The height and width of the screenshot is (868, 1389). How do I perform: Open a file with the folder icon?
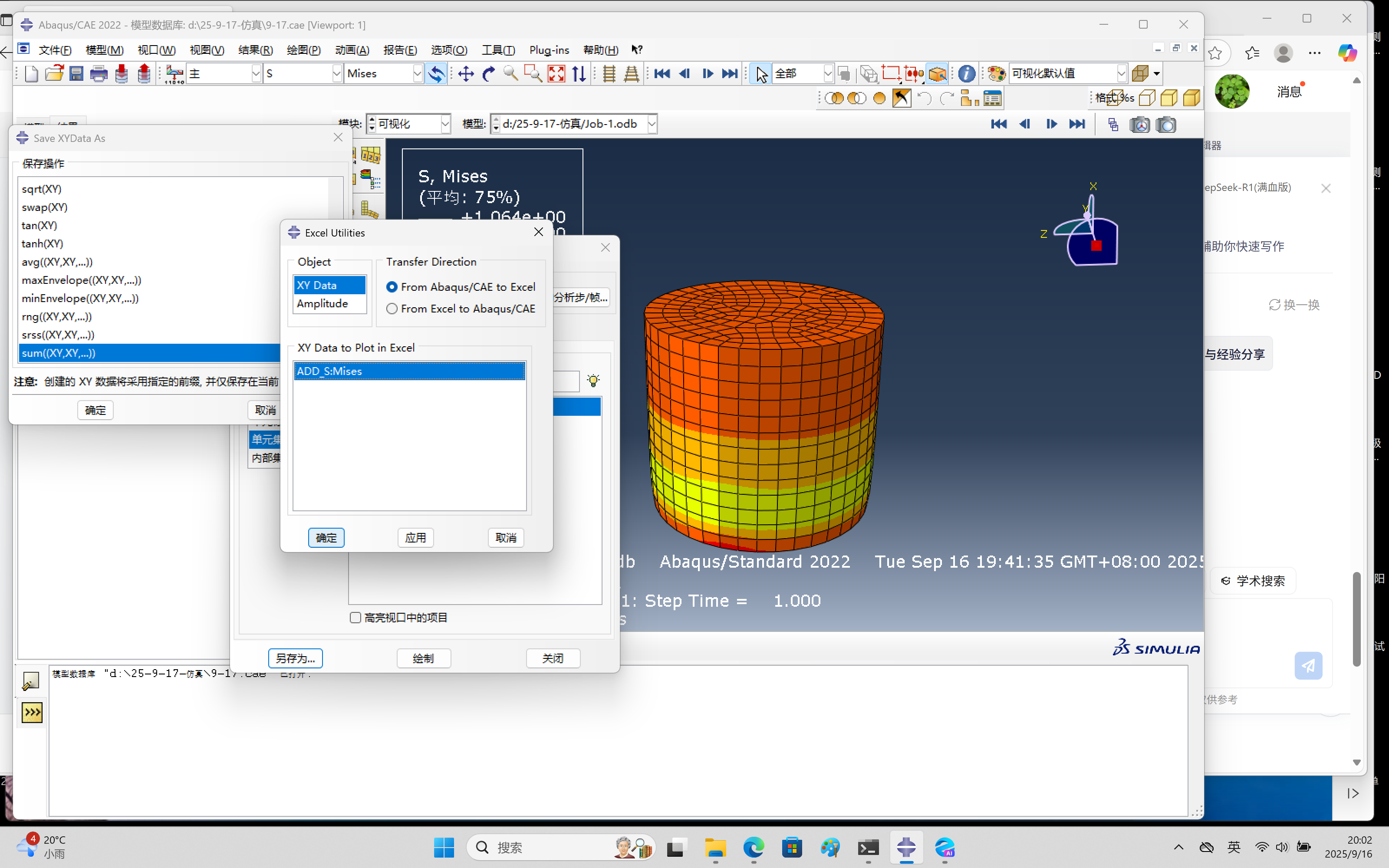[55, 73]
